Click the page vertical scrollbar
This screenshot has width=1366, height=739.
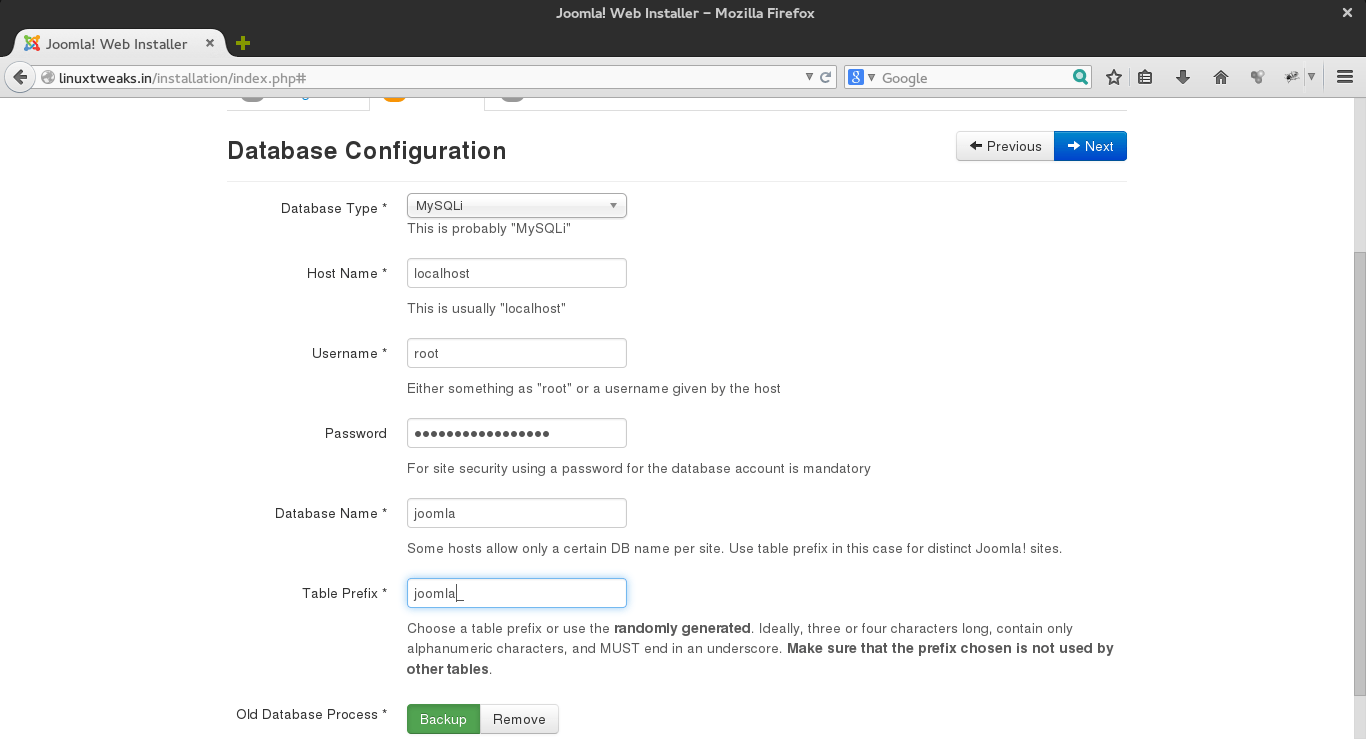point(1358,470)
